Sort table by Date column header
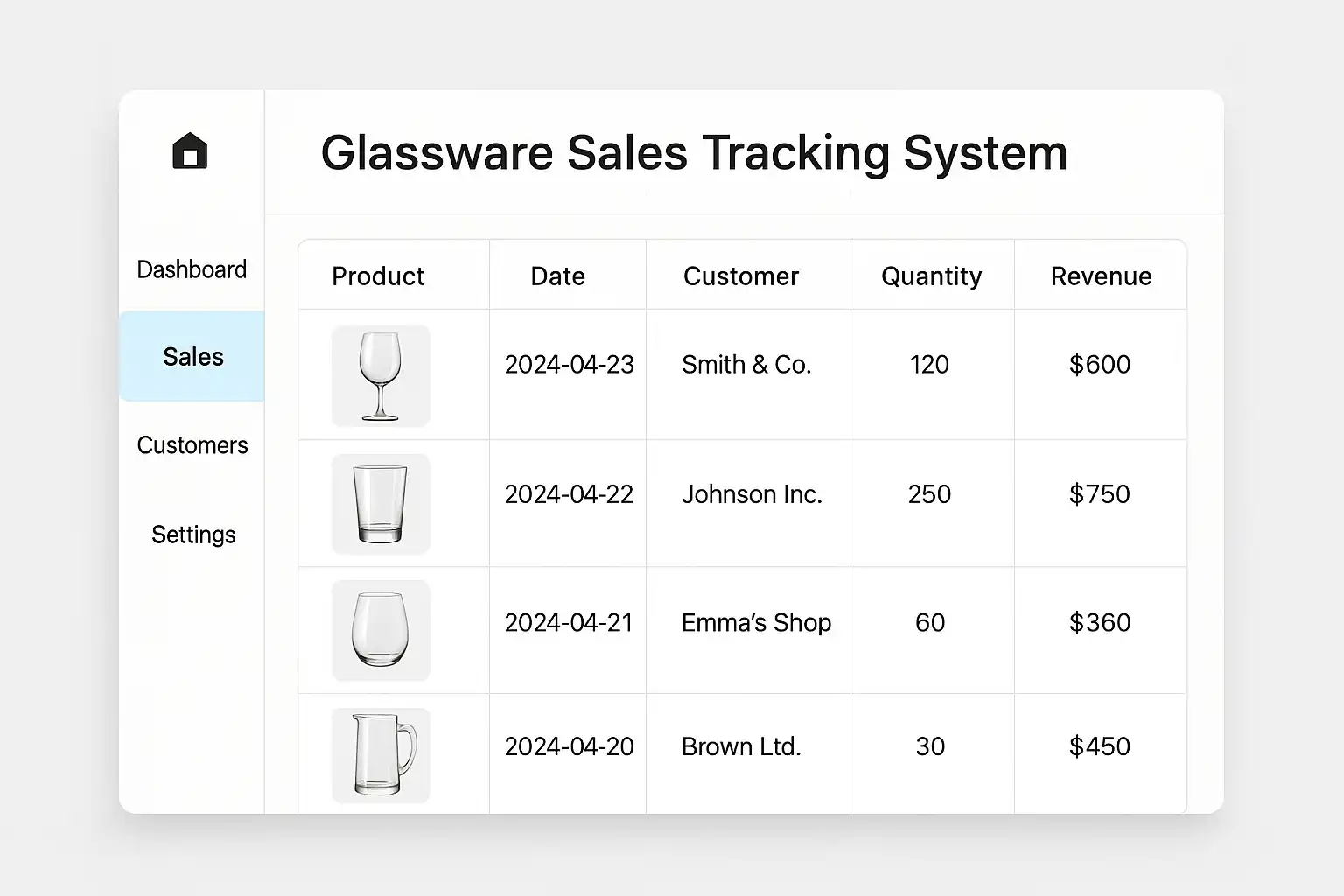1344x896 pixels. [557, 276]
